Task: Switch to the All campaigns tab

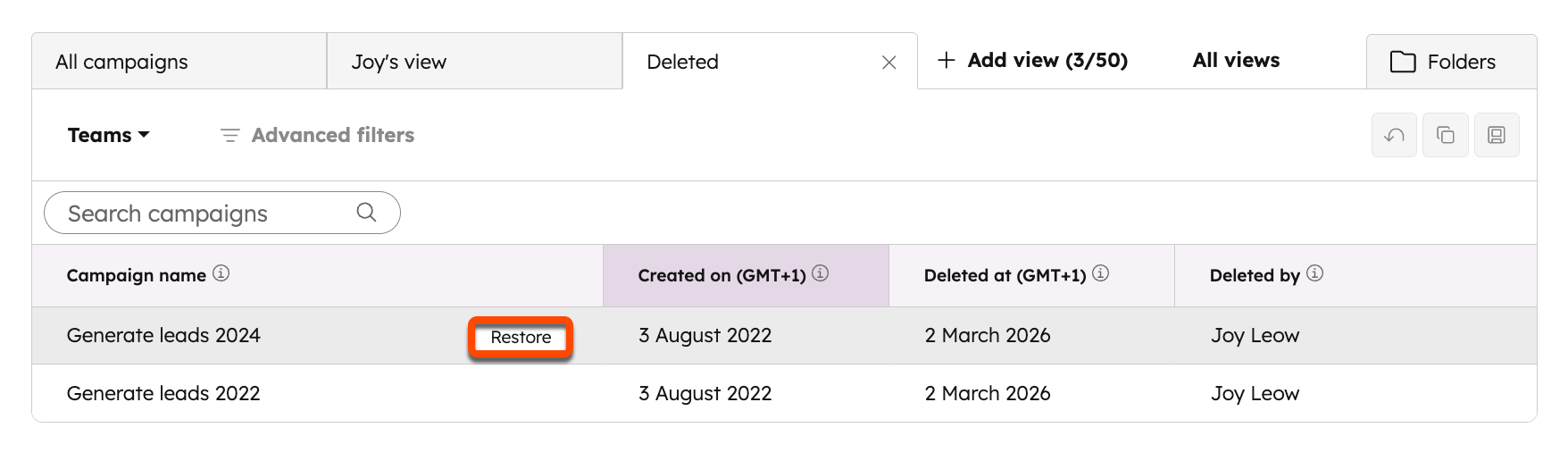Action: [x=122, y=62]
